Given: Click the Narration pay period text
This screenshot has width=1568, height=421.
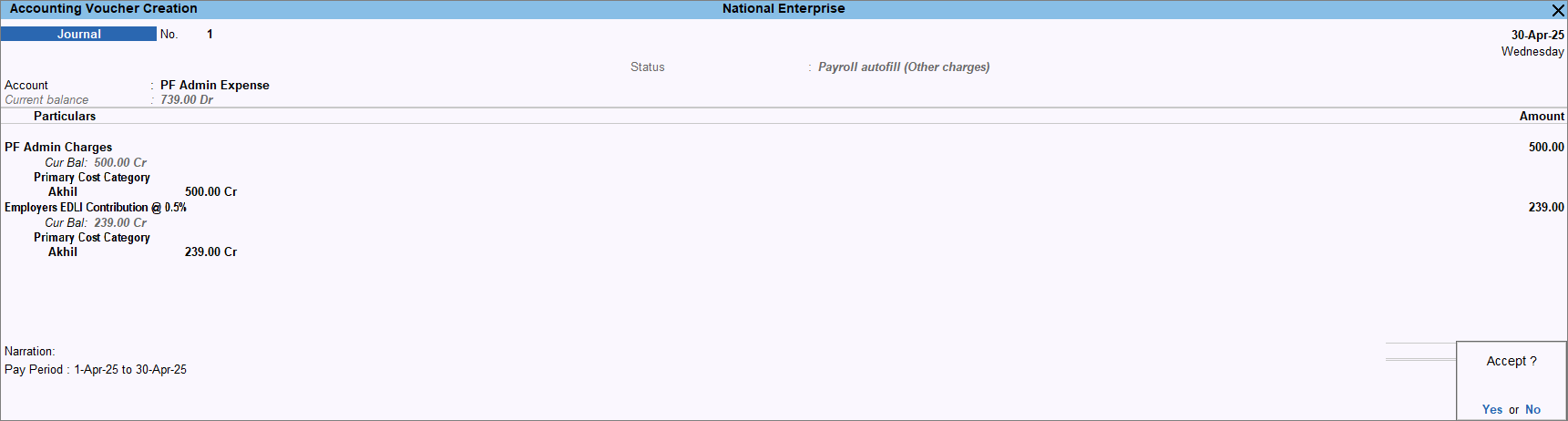Looking at the screenshot, I should (96, 369).
